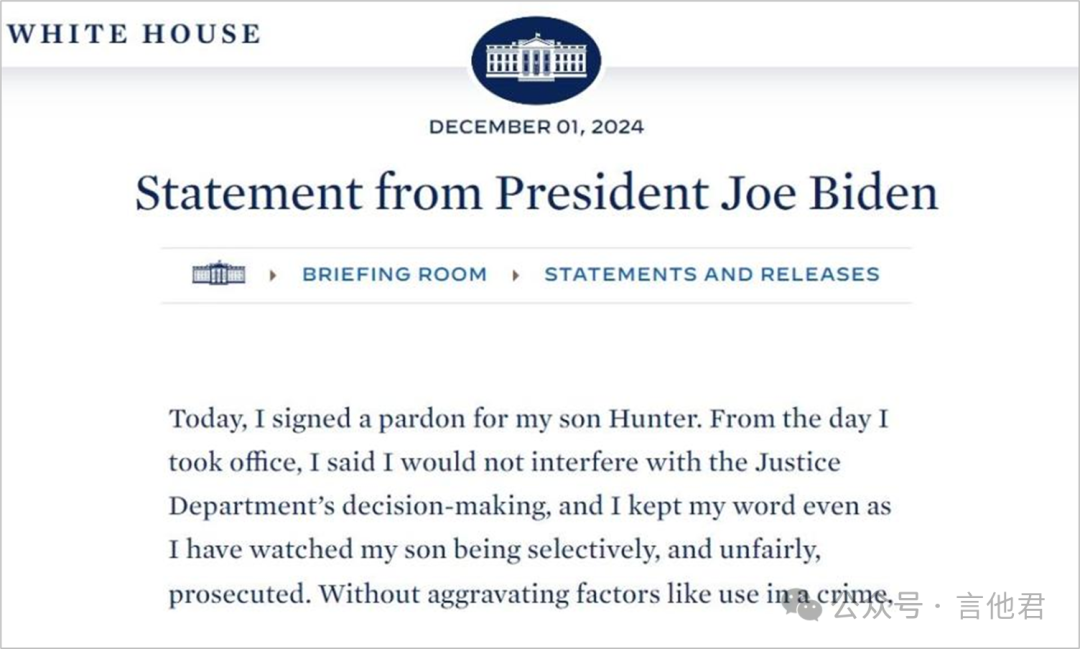Screen dimensions: 1080x649
Task: Click the word prosecuted in the last line
Action: coord(239,594)
